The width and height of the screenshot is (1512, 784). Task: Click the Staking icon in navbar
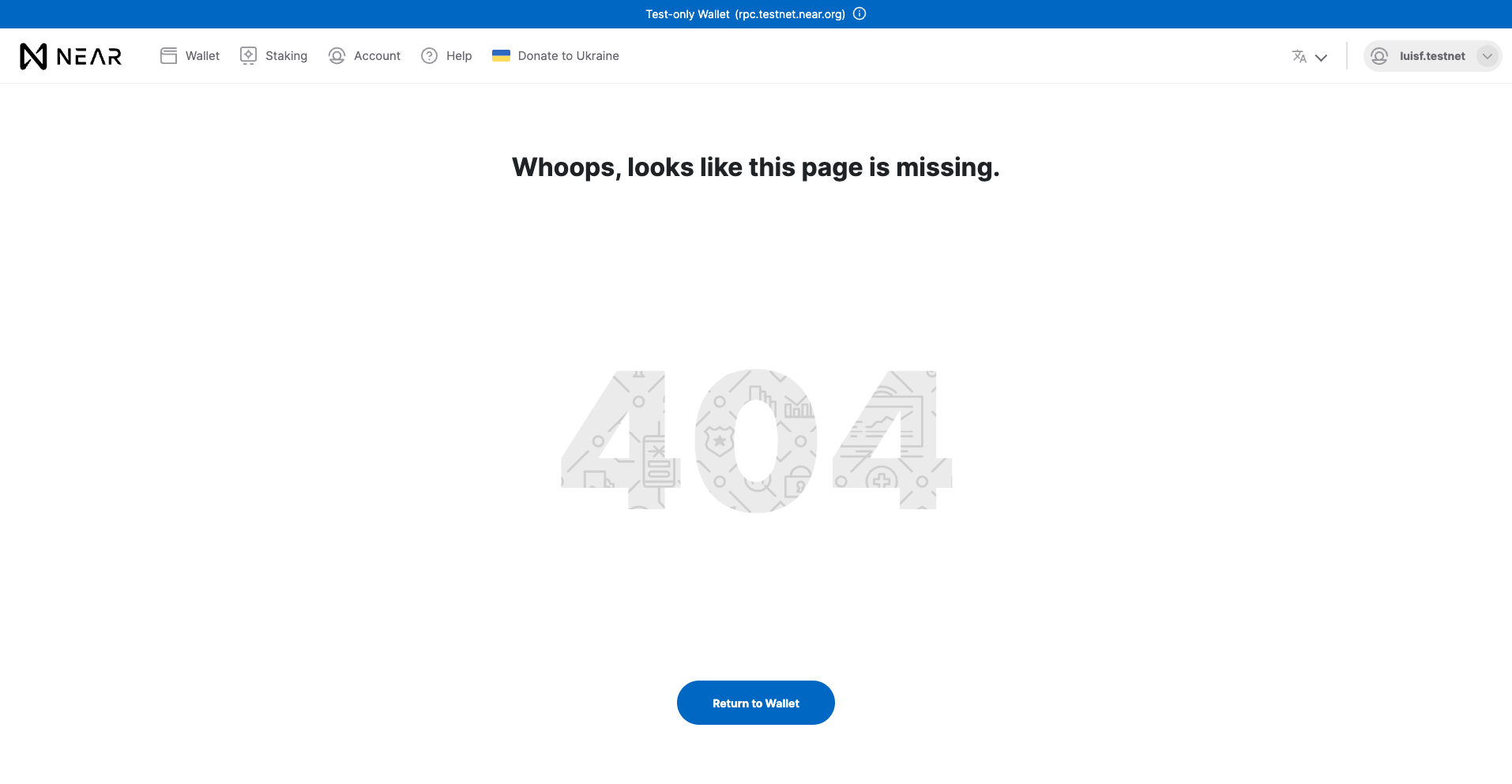click(248, 55)
